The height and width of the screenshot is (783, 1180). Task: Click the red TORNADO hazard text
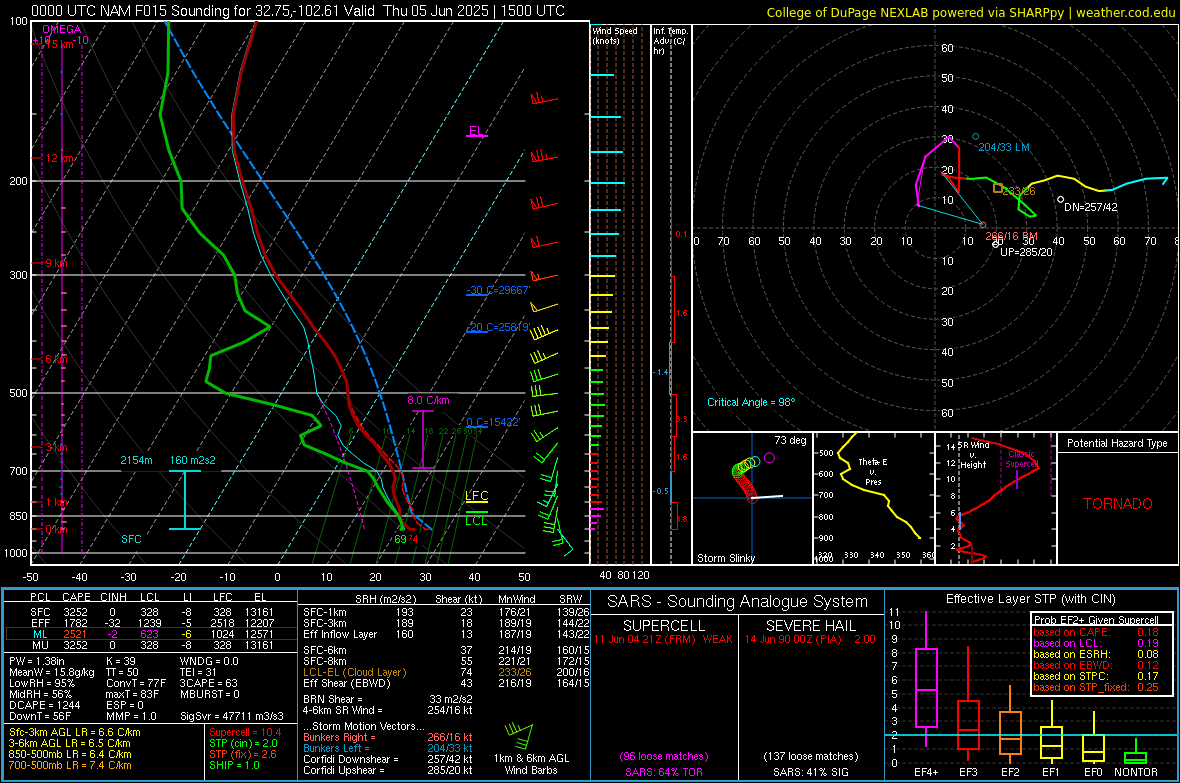pos(1118,504)
